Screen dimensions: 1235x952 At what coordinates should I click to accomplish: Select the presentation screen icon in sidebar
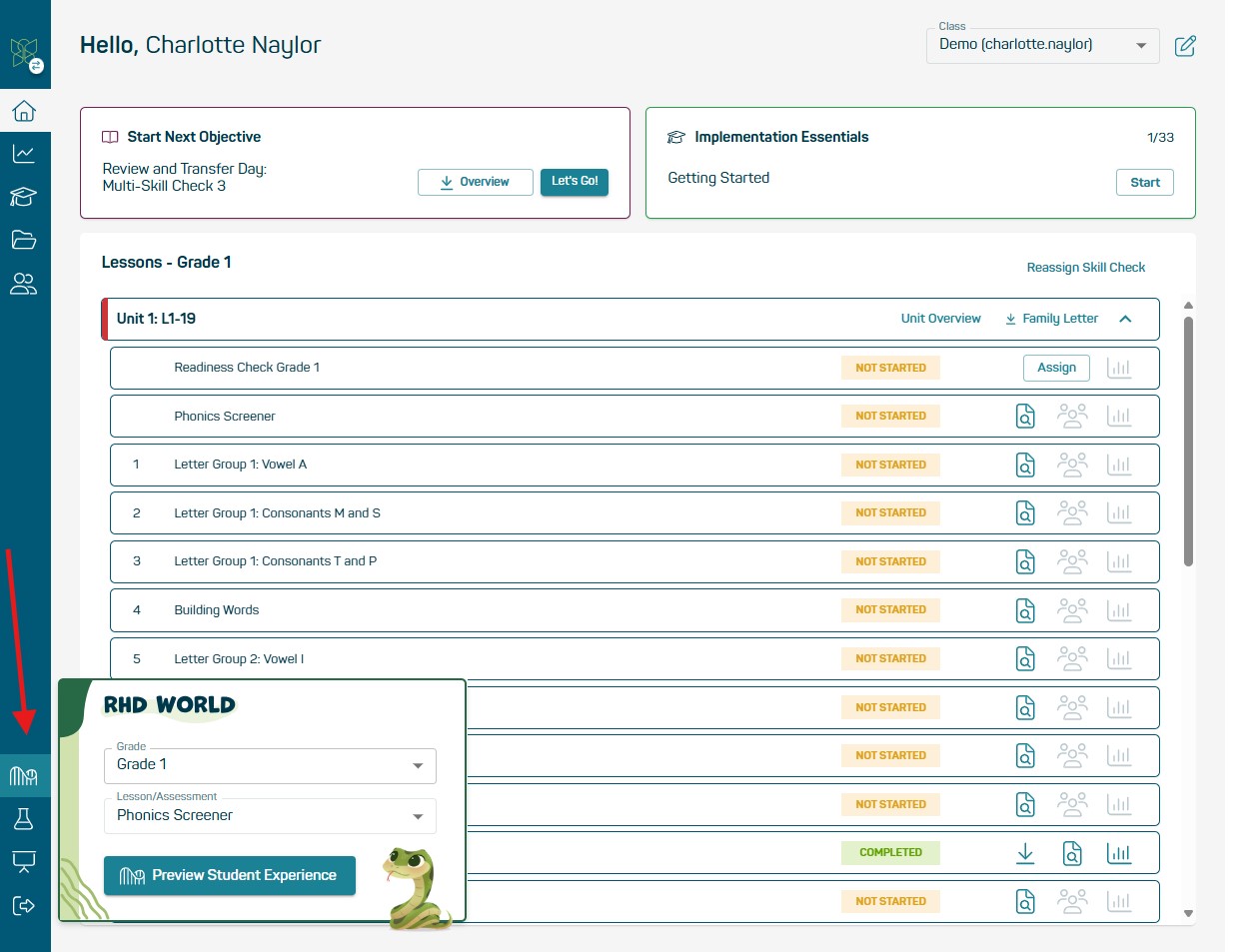point(24,862)
